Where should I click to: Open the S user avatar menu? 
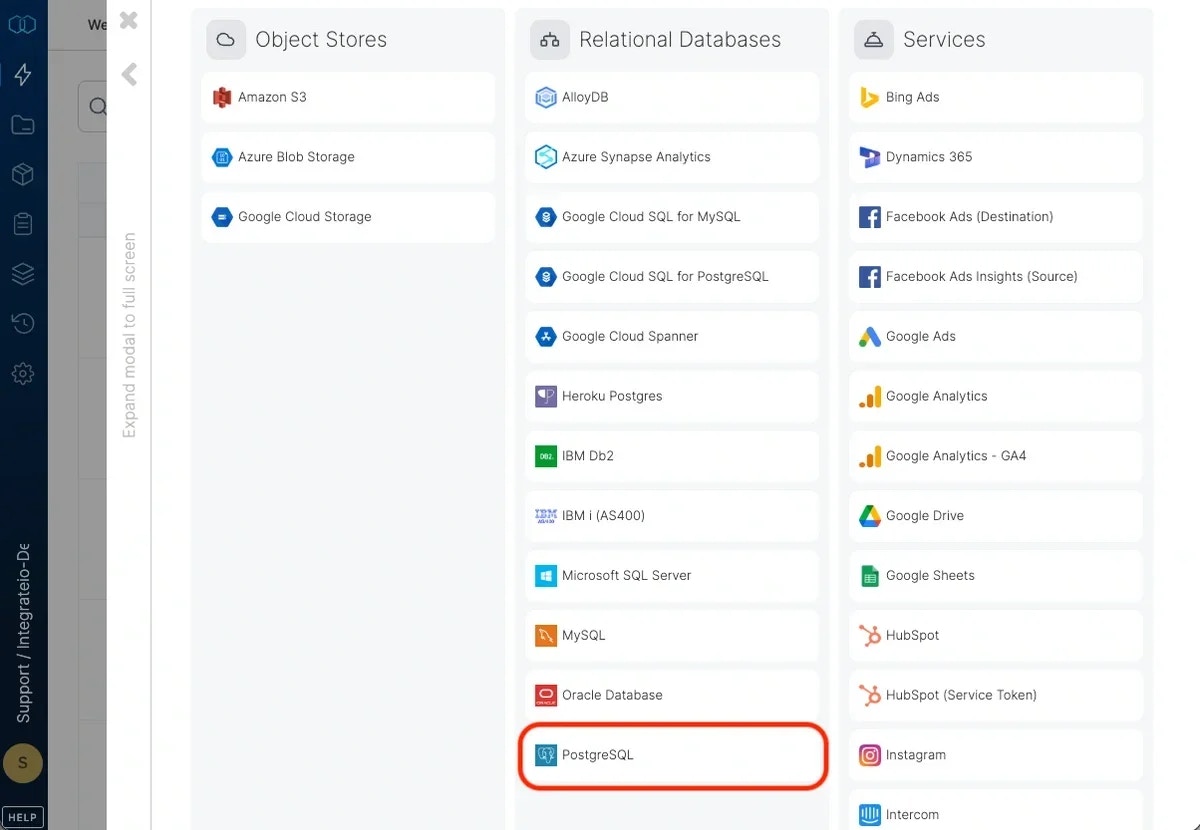(22, 763)
